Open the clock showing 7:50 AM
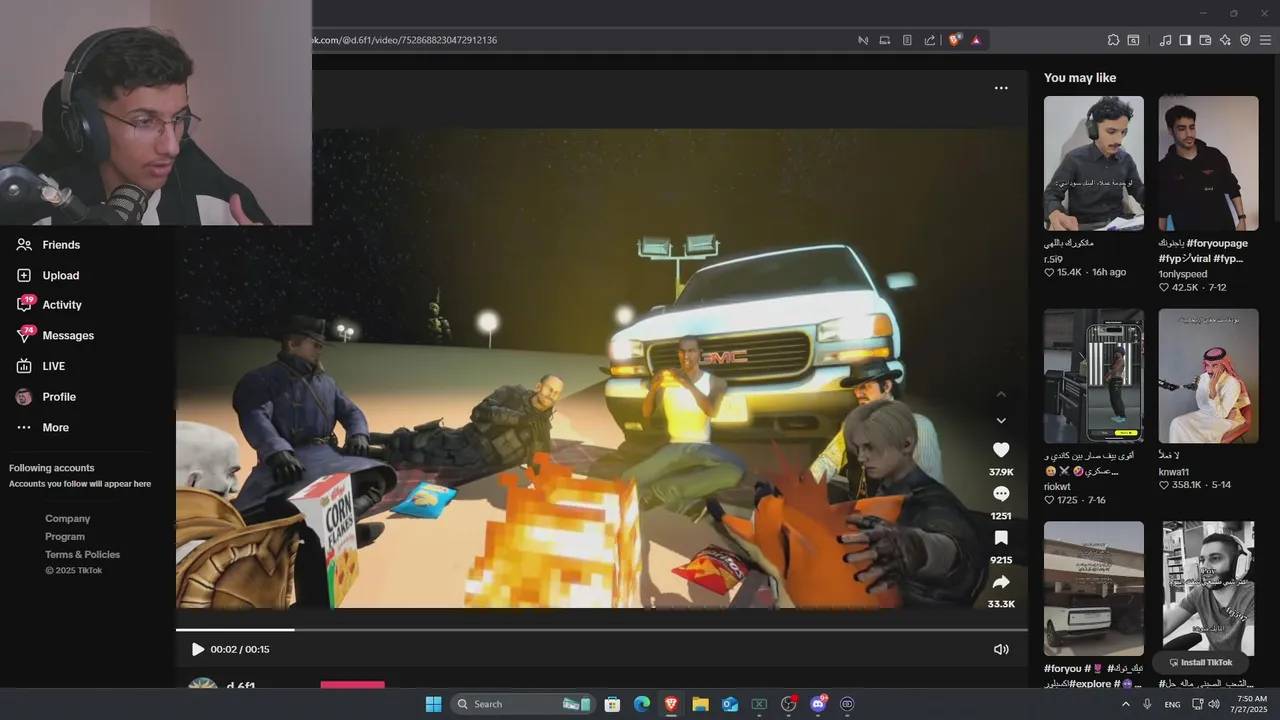 point(1252,704)
